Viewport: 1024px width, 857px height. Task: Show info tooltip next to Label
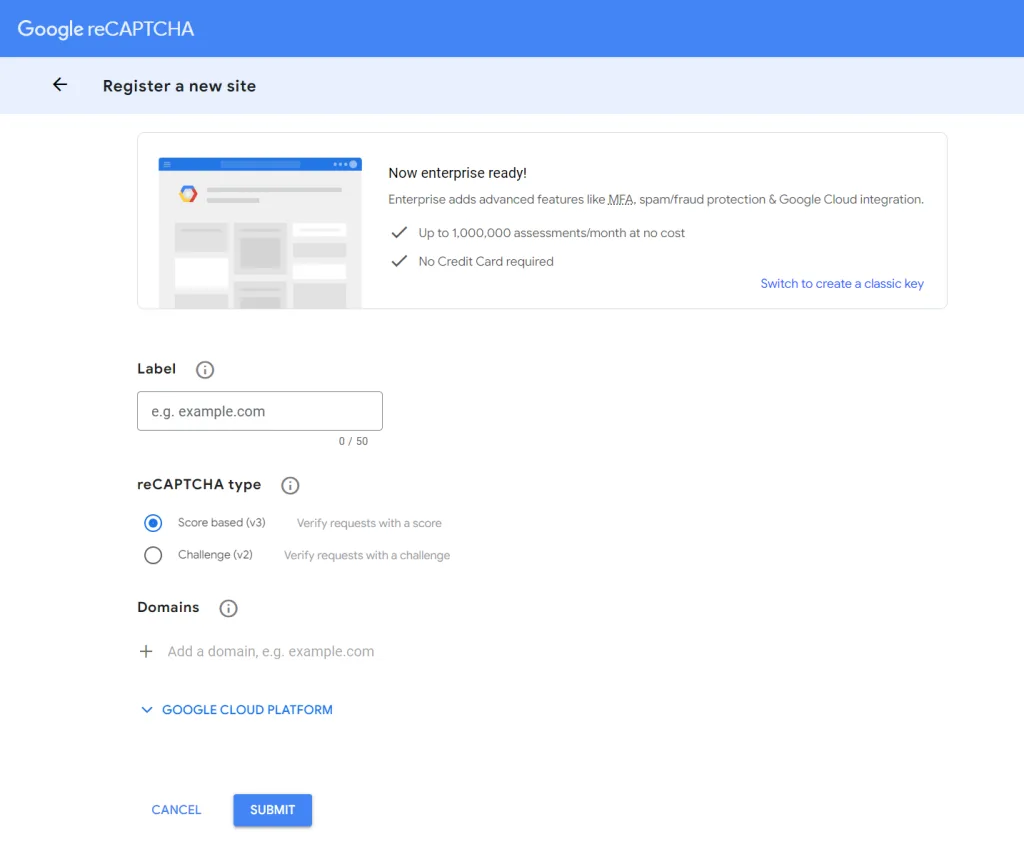pos(205,370)
